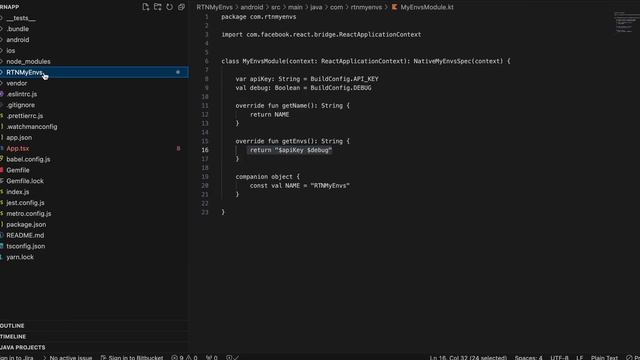Image resolution: width=640 pixels, height=360 pixels.
Task: Open Gemfile in the explorer
Action: pyautogui.click(x=18, y=170)
